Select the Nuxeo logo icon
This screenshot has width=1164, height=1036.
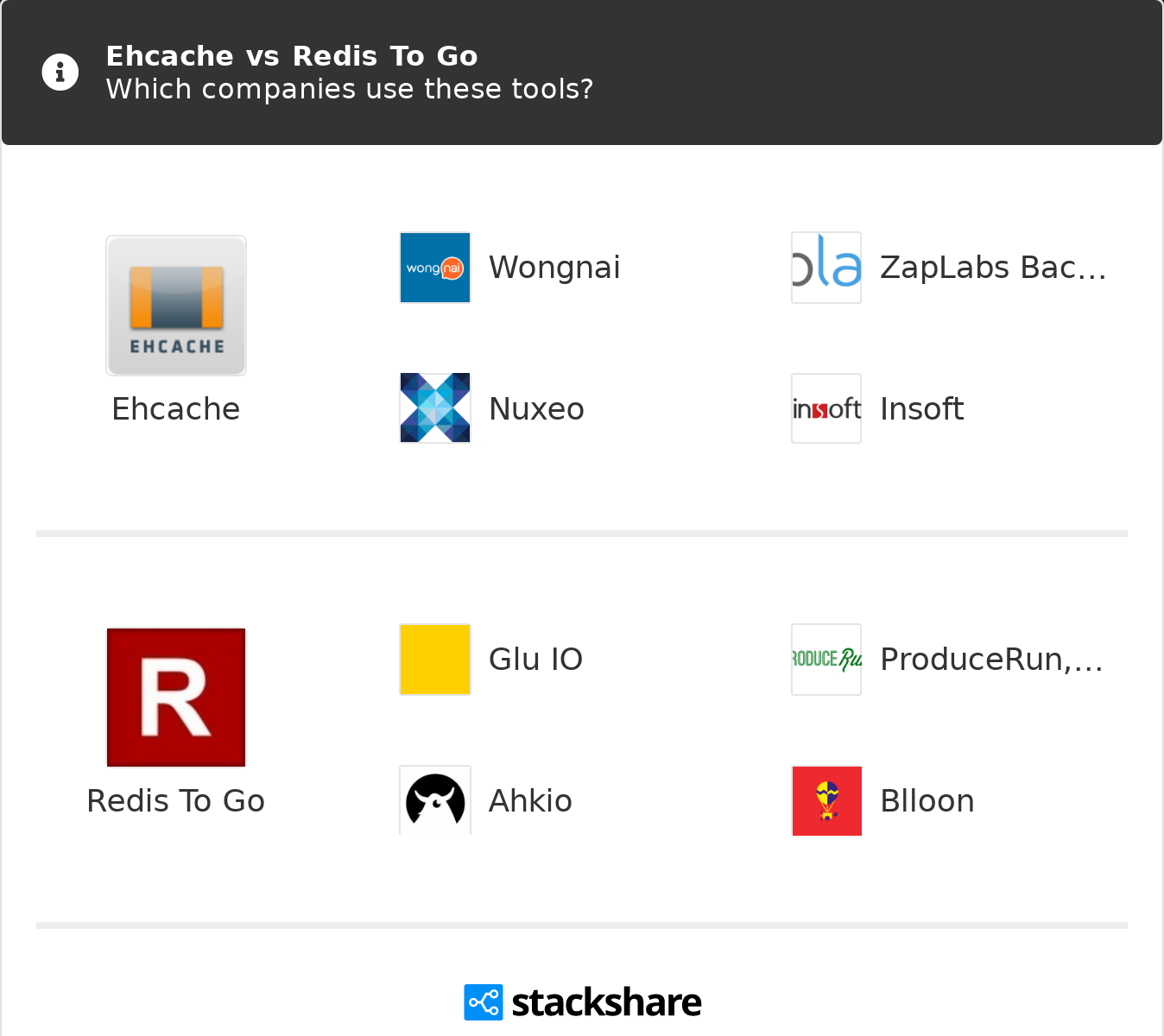point(435,408)
